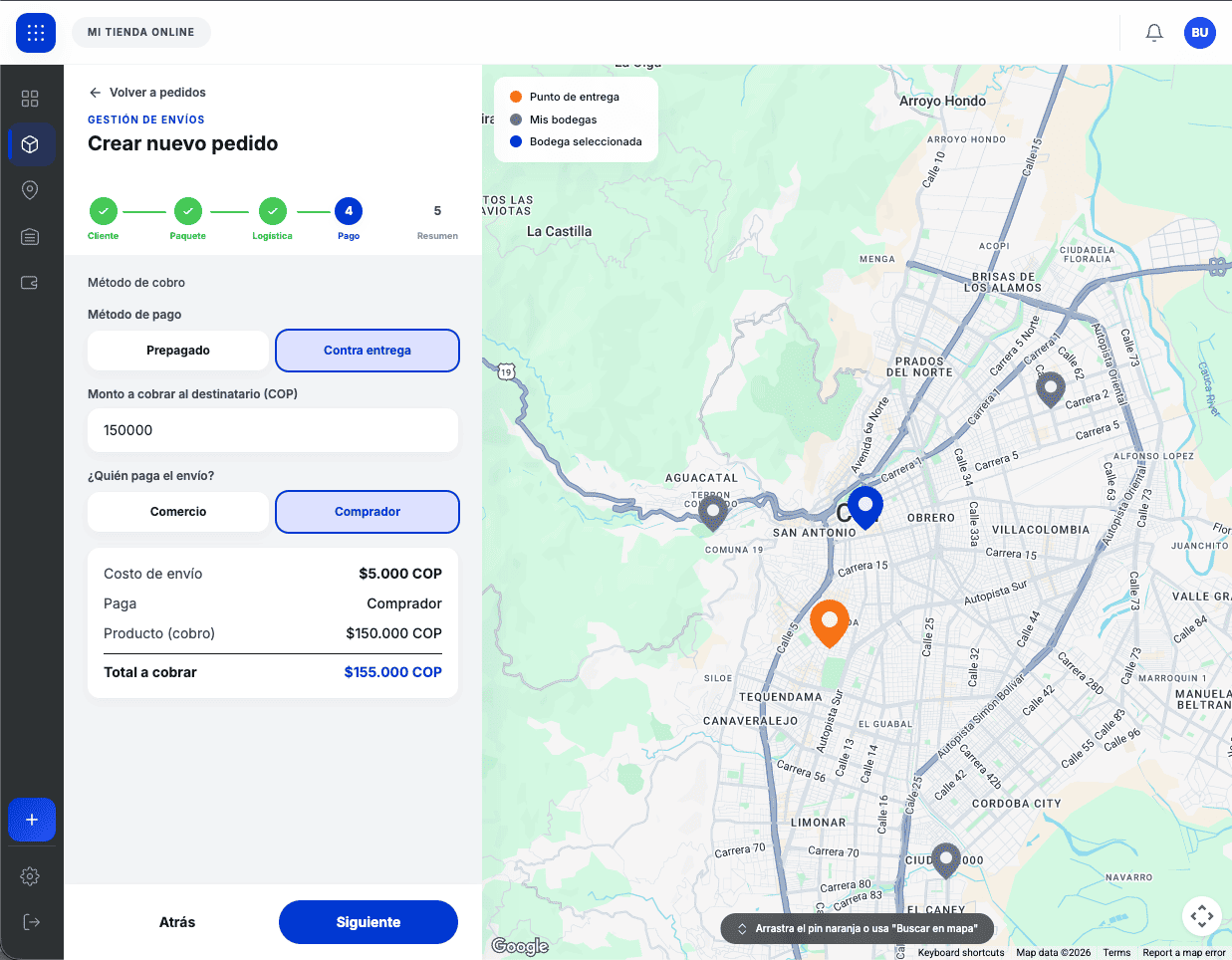
Task: Open the inventory list icon in the sidebar
Action: (x=30, y=236)
